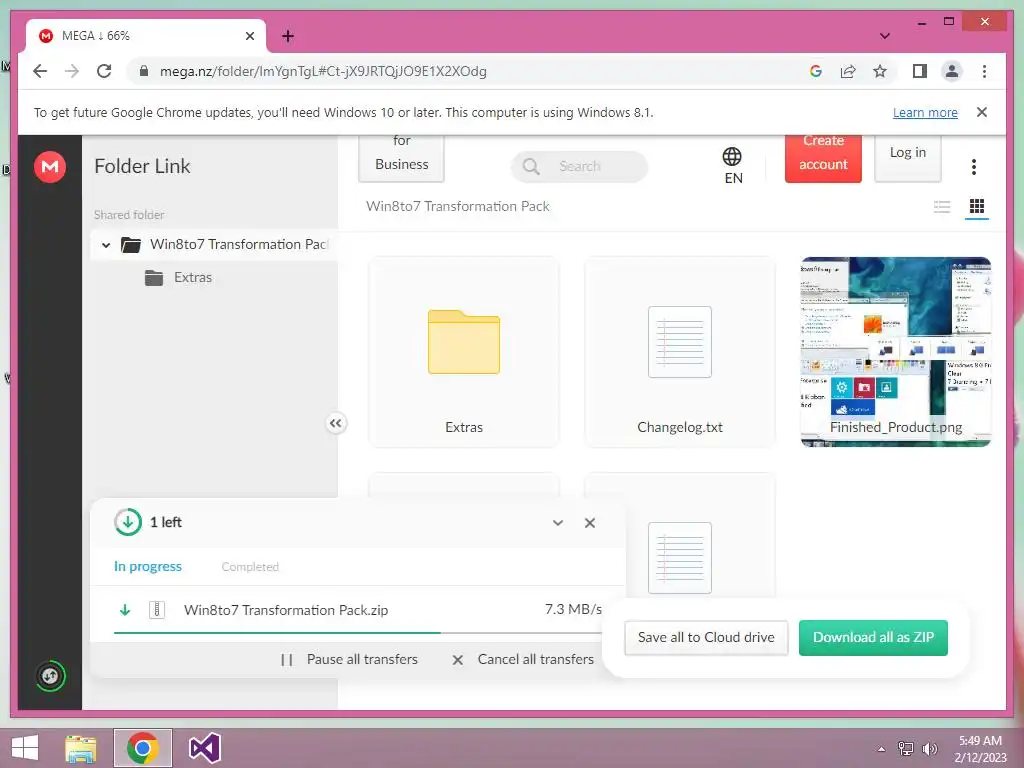Click the Chrome taskbar icon

(x=142, y=748)
